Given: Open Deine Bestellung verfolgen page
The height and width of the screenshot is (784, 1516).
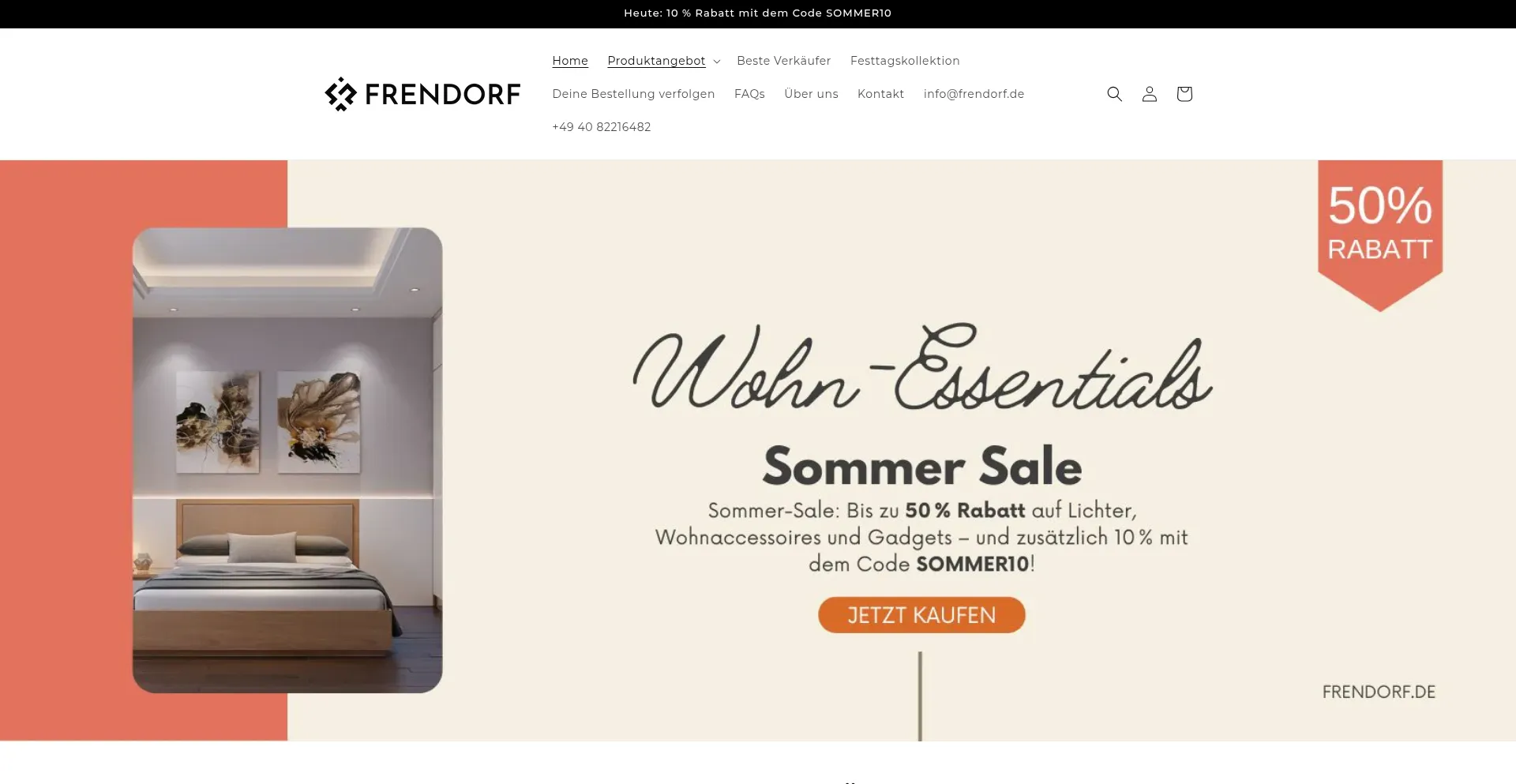Looking at the screenshot, I should (x=633, y=94).
